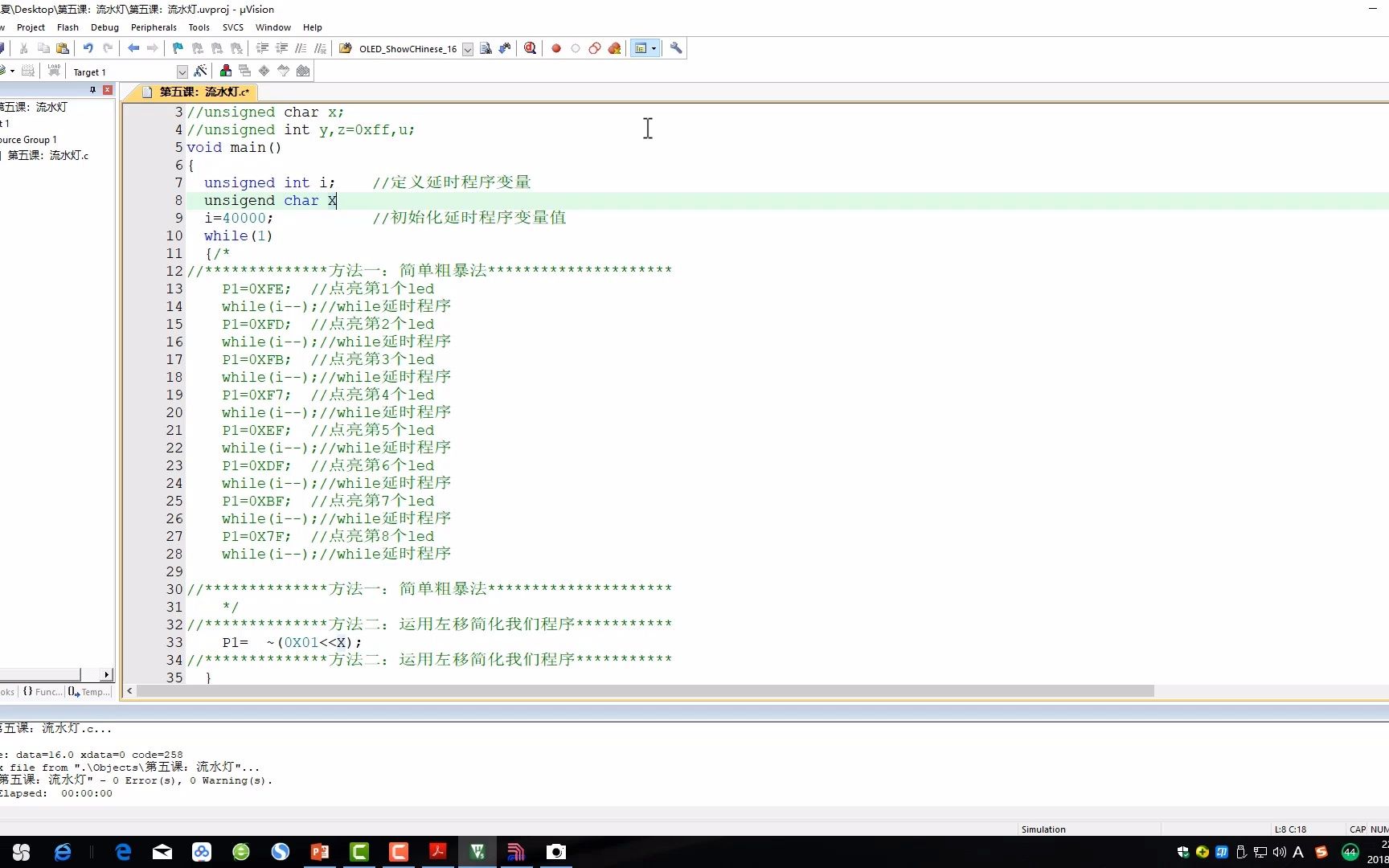This screenshot has height=868, width=1389.
Task: Open the Find in Files icon
Action: 346,48
